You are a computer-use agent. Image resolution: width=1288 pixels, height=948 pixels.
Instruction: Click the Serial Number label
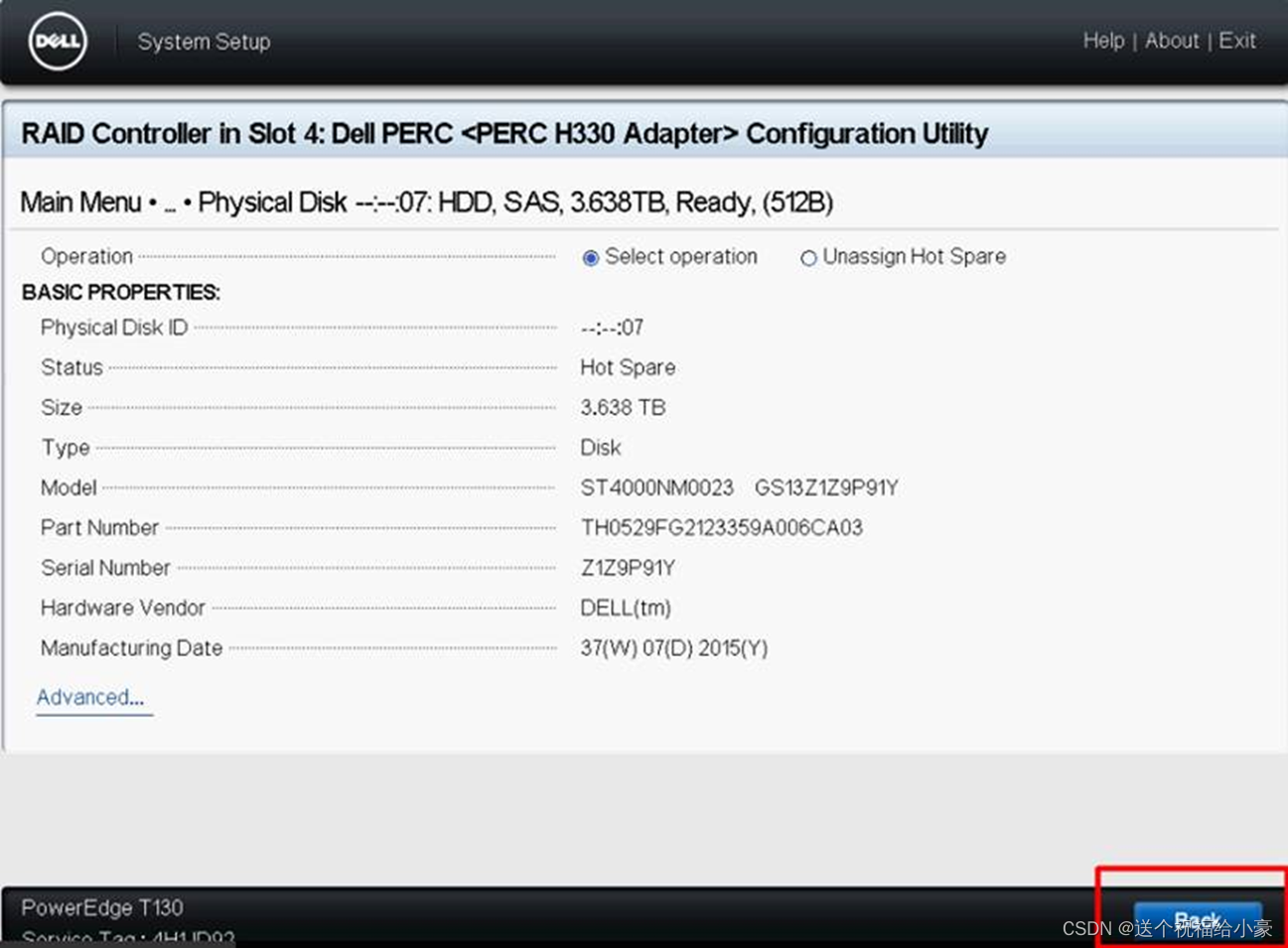coord(105,568)
